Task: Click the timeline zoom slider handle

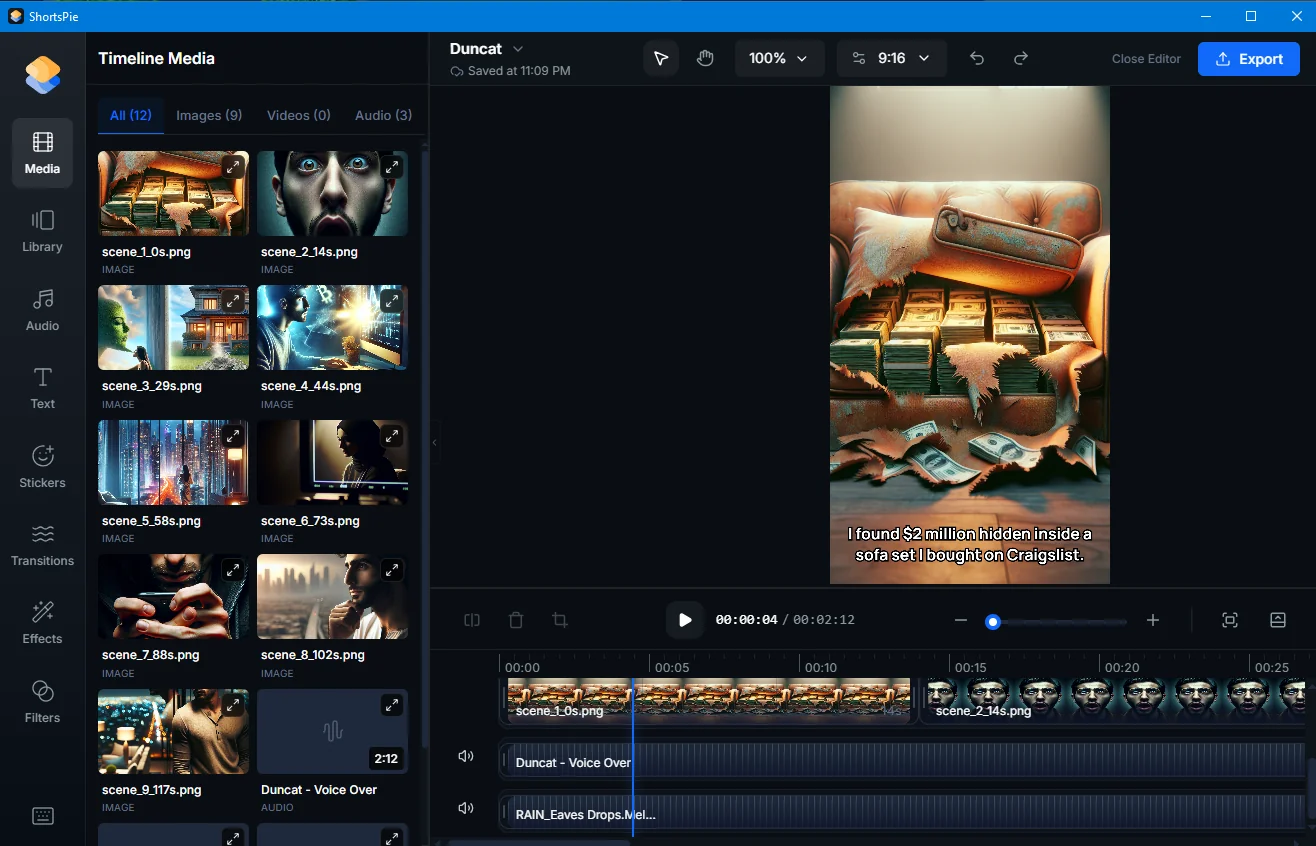Action: (x=992, y=621)
